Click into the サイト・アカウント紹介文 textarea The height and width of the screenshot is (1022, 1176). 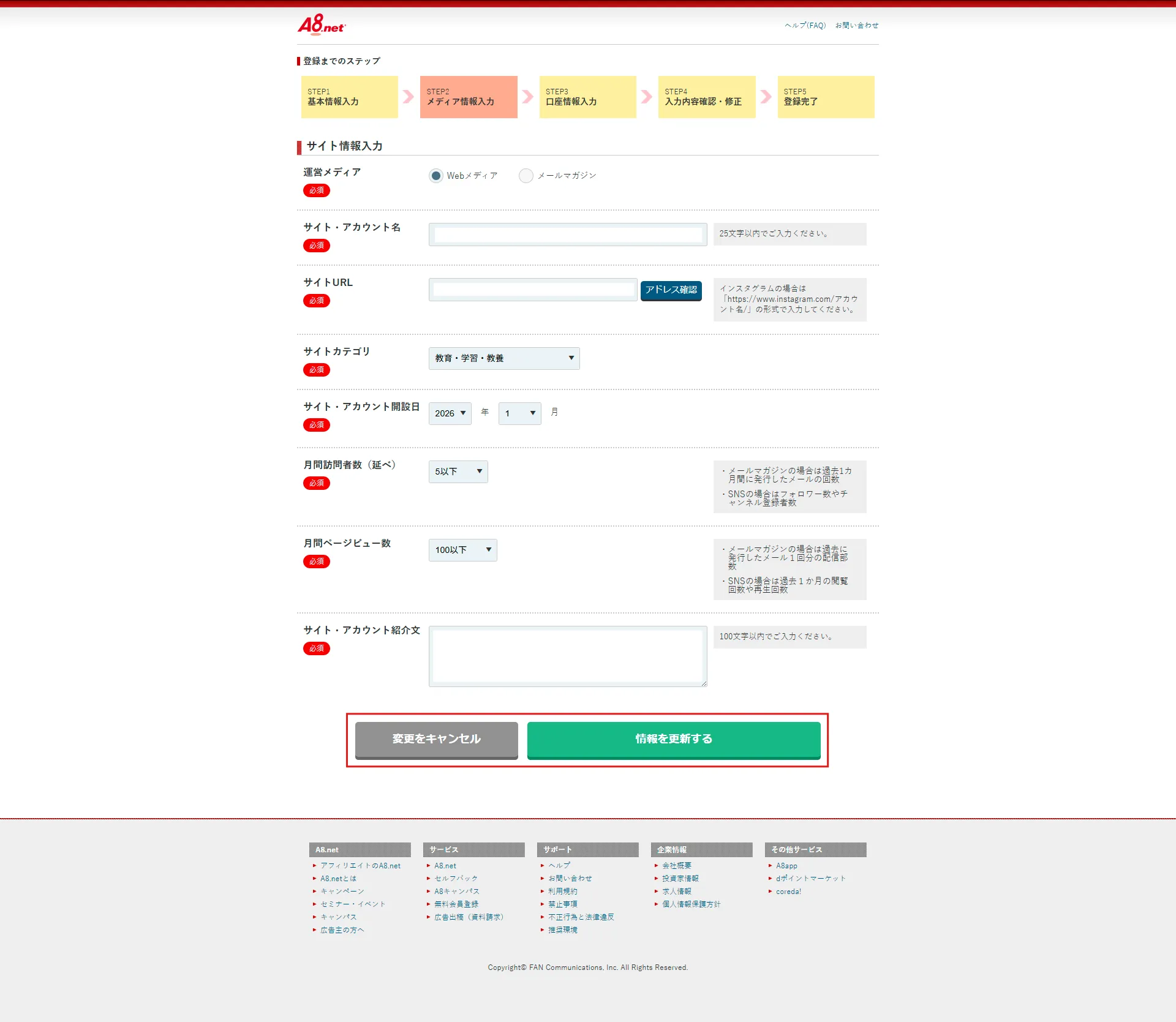click(568, 656)
